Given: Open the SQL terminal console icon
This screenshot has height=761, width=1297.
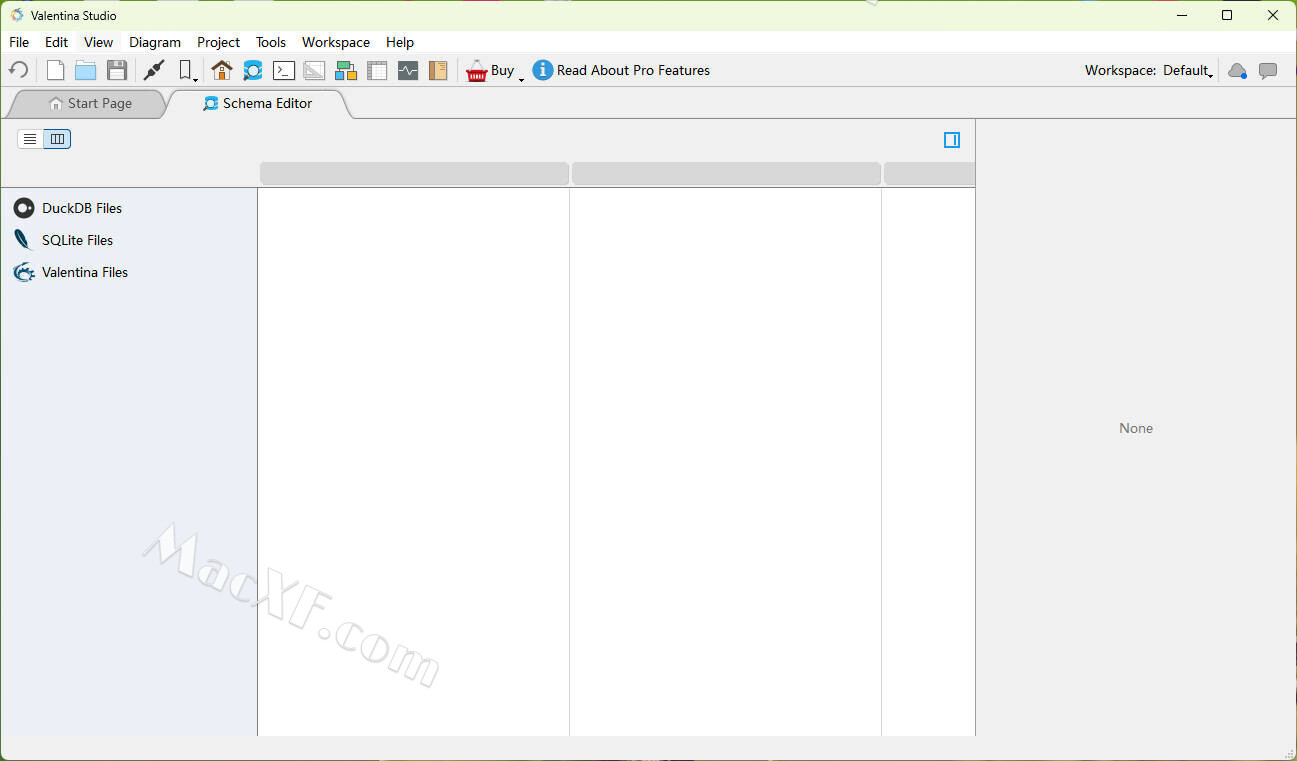Looking at the screenshot, I should click(284, 70).
